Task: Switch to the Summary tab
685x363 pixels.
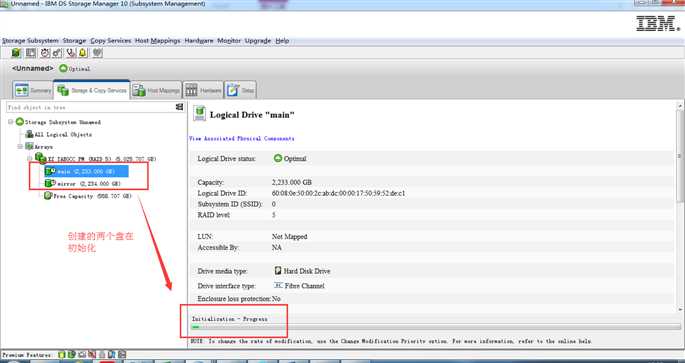Action: pyautogui.click(x=33, y=90)
